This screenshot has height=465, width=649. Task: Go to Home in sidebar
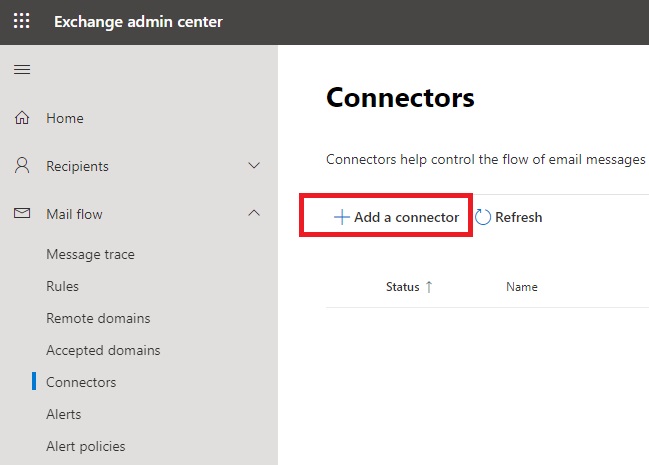[65, 118]
